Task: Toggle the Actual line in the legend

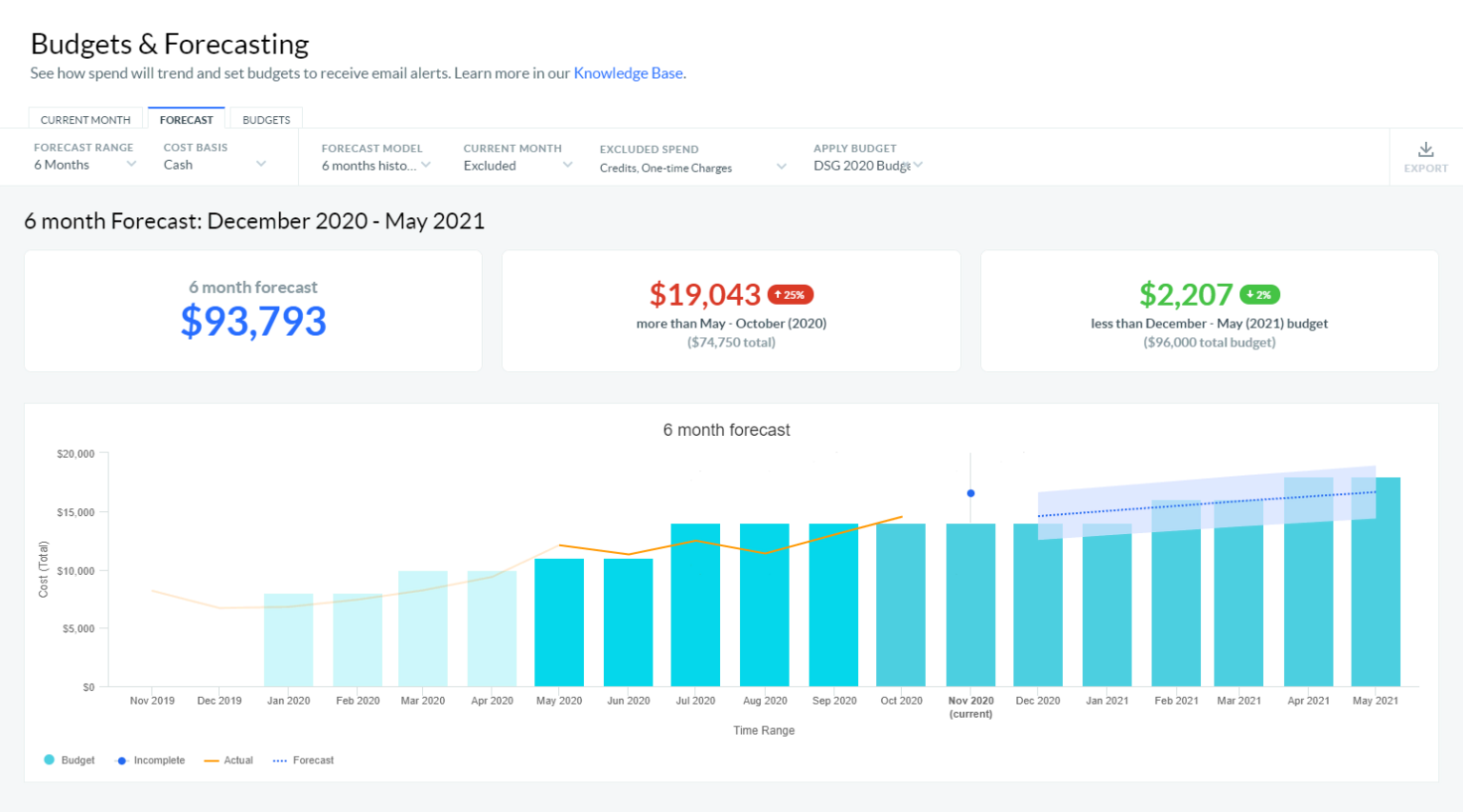Action: (238, 760)
